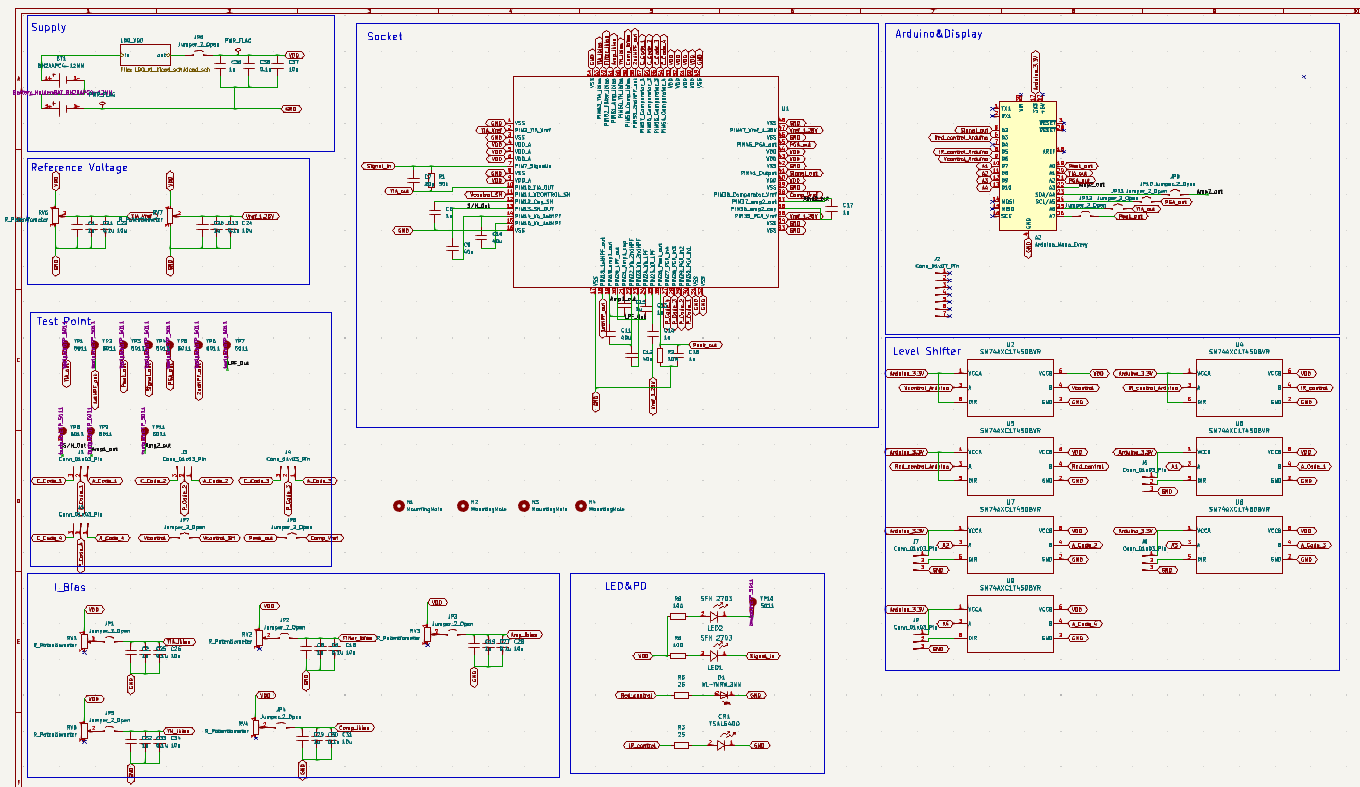Select the LDO_VDD hierarchical sheet block
The image size is (1360, 787).
click(144, 55)
